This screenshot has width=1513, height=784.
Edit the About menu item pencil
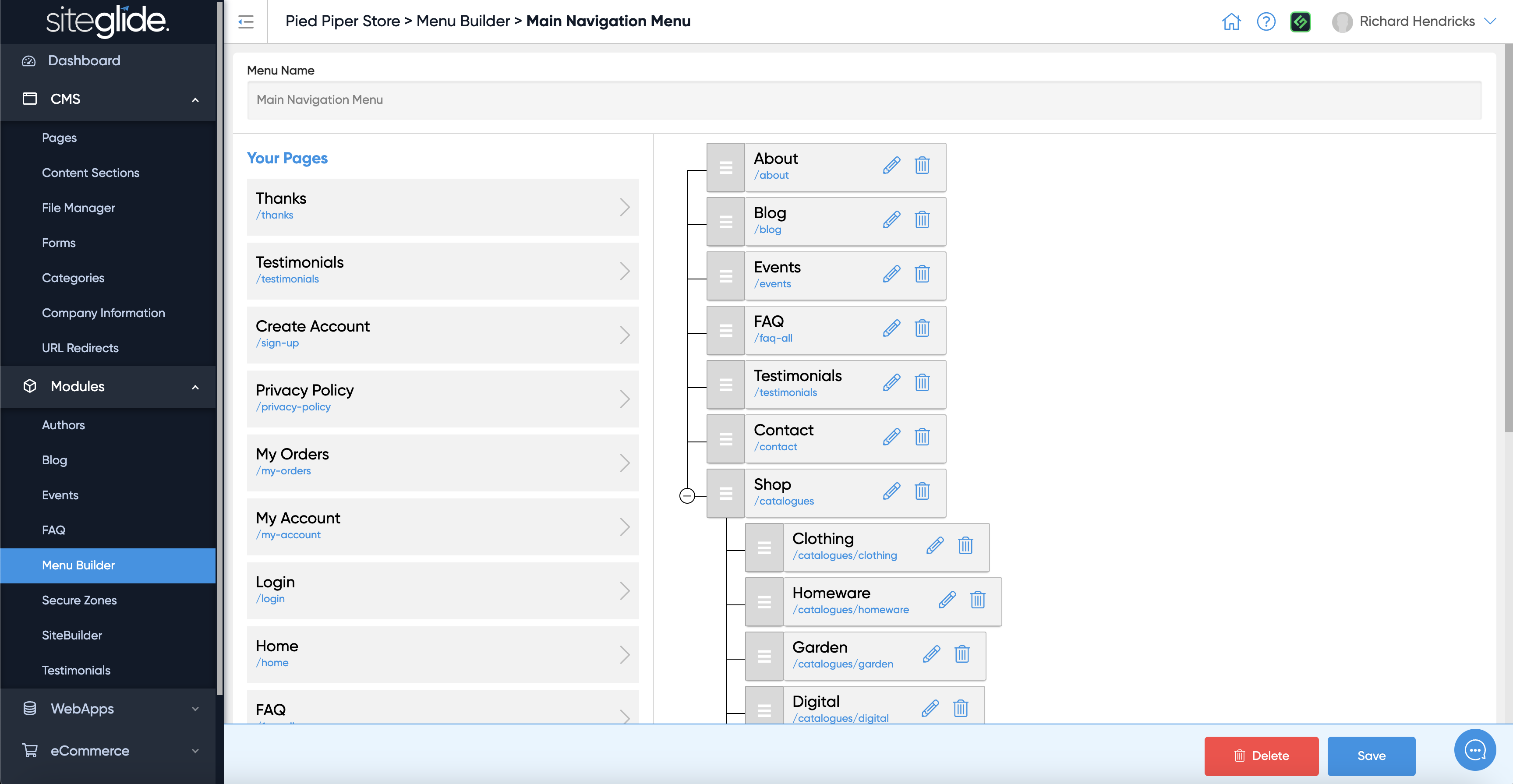tap(891, 166)
